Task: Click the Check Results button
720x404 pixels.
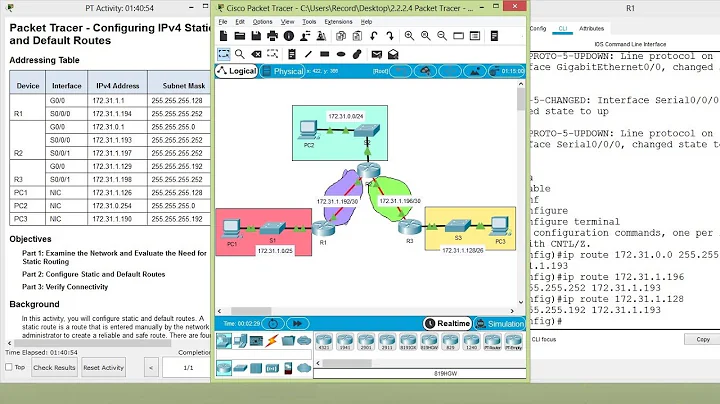Action: pos(54,367)
